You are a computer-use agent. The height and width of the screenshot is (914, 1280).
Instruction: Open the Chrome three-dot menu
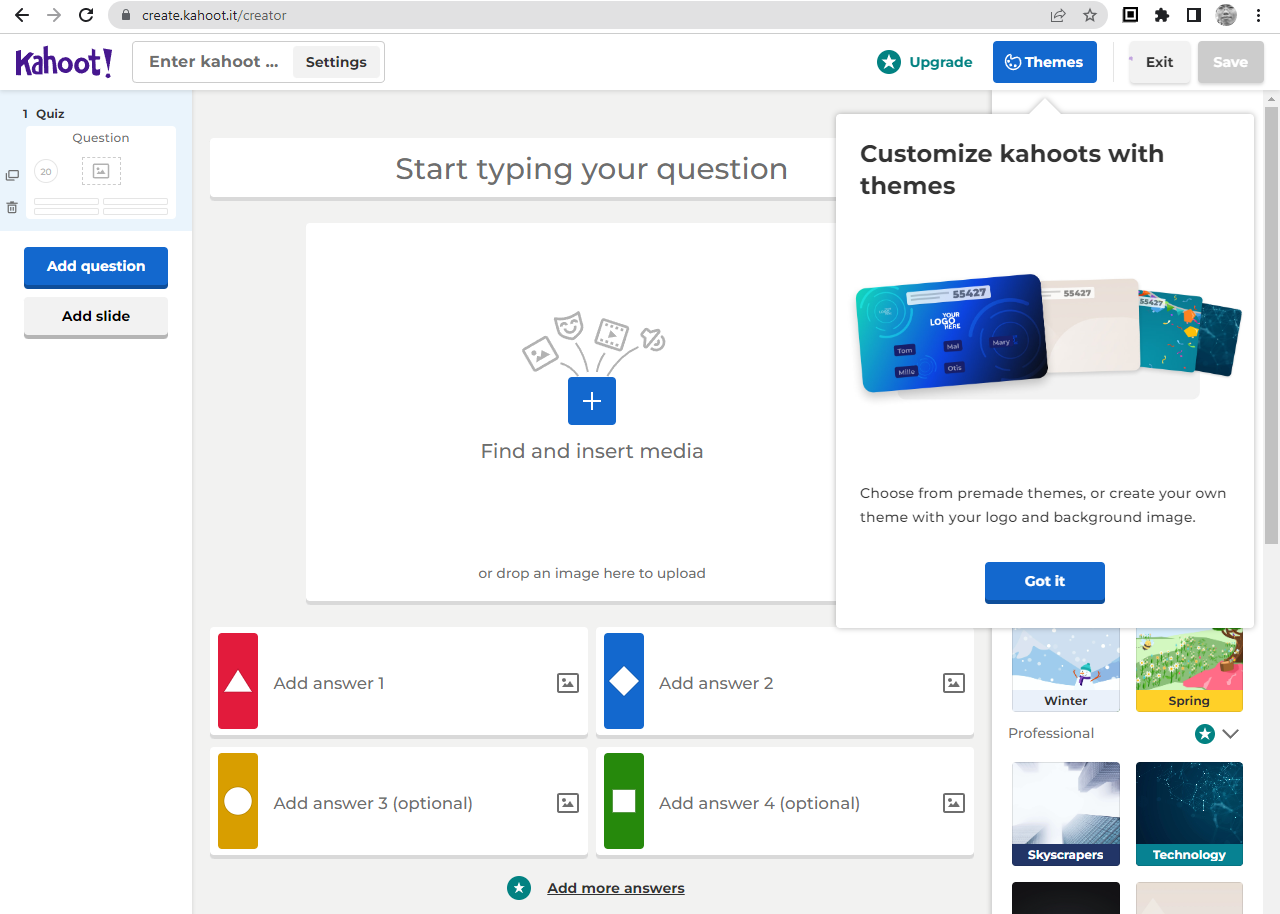(1258, 15)
